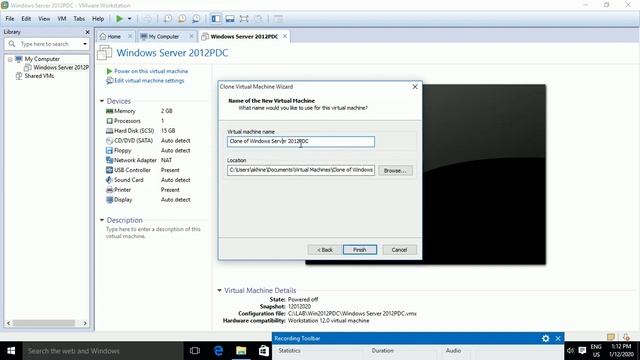640x360 pixels.
Task: Click the Cancel button in wizard
Action: [x=399, y=250]
